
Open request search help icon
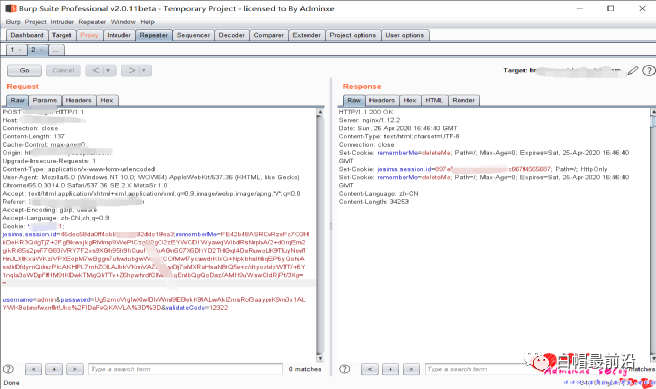(x=8, y=369)
